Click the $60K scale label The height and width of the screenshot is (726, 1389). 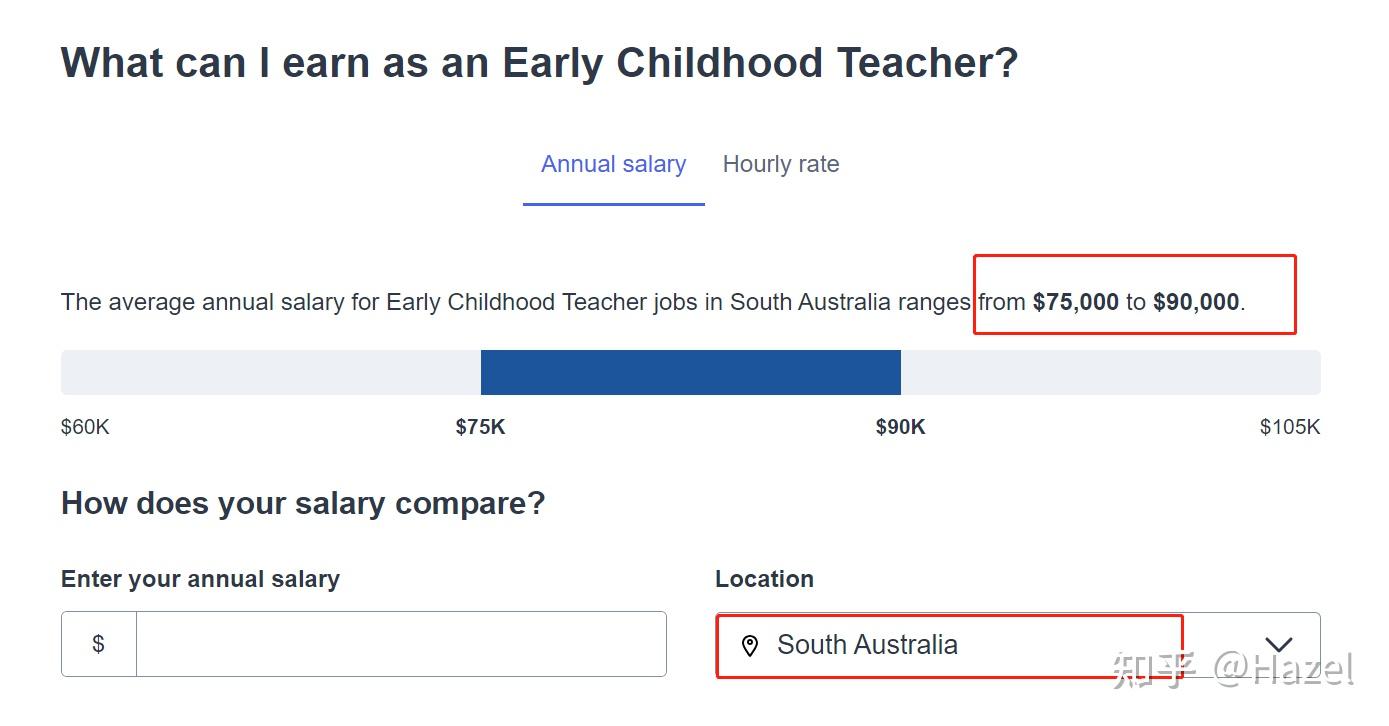(85, 427)
